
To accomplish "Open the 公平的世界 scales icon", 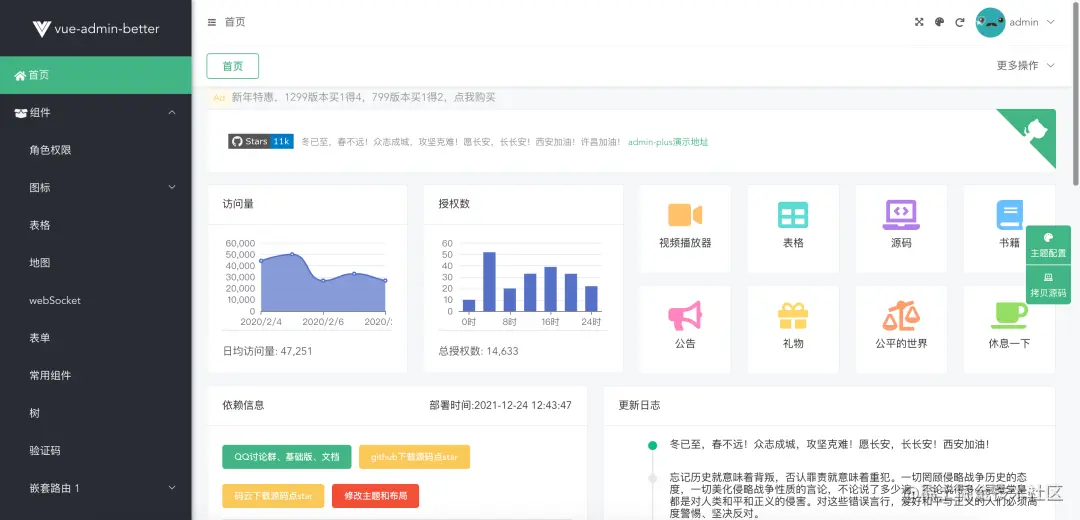I will tap(901, 315).
